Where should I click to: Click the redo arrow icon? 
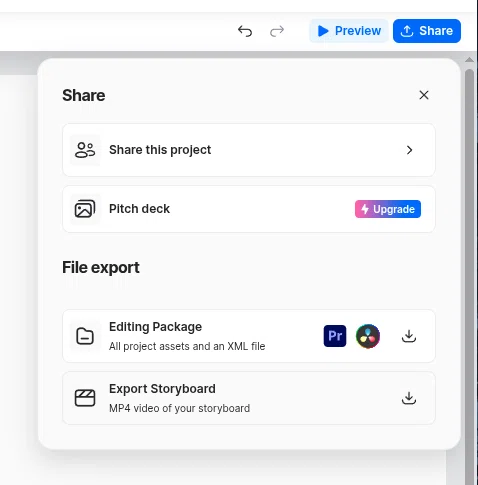click(x=277, y=31)
